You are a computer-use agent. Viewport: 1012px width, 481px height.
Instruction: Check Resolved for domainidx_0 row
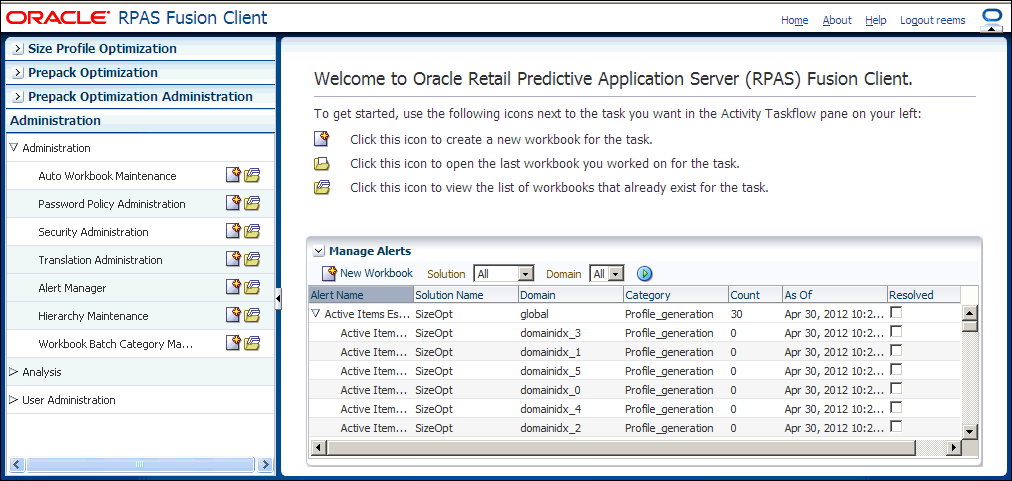click(x=896, y=388)
